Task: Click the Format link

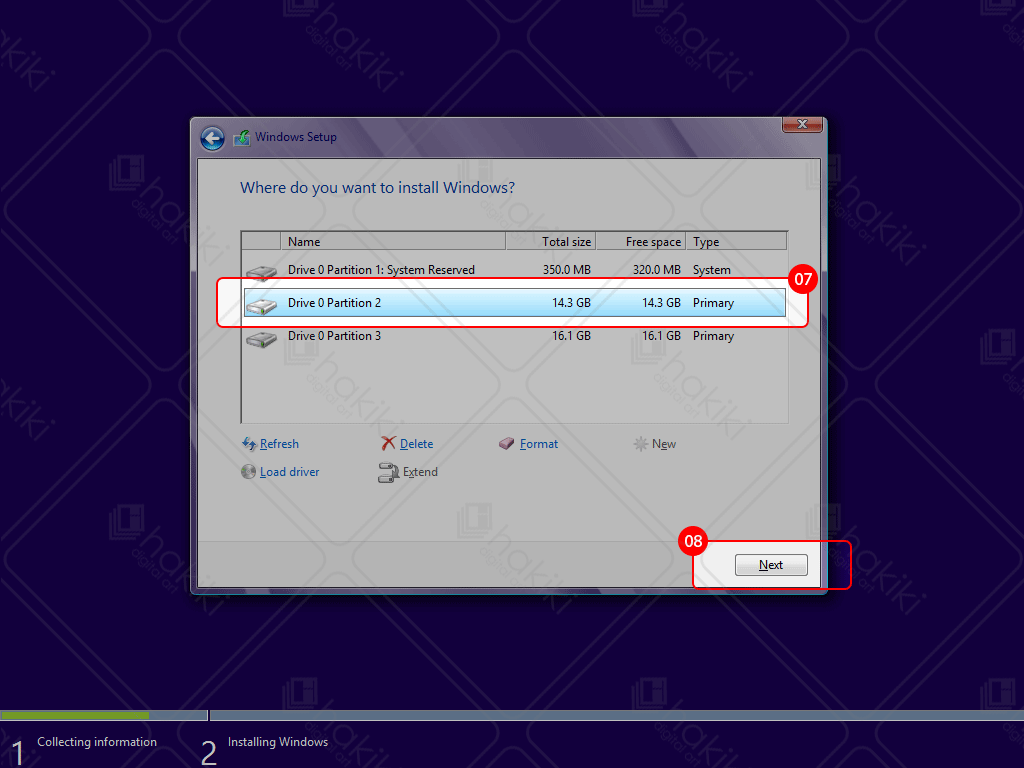Action: coord(539,444)
